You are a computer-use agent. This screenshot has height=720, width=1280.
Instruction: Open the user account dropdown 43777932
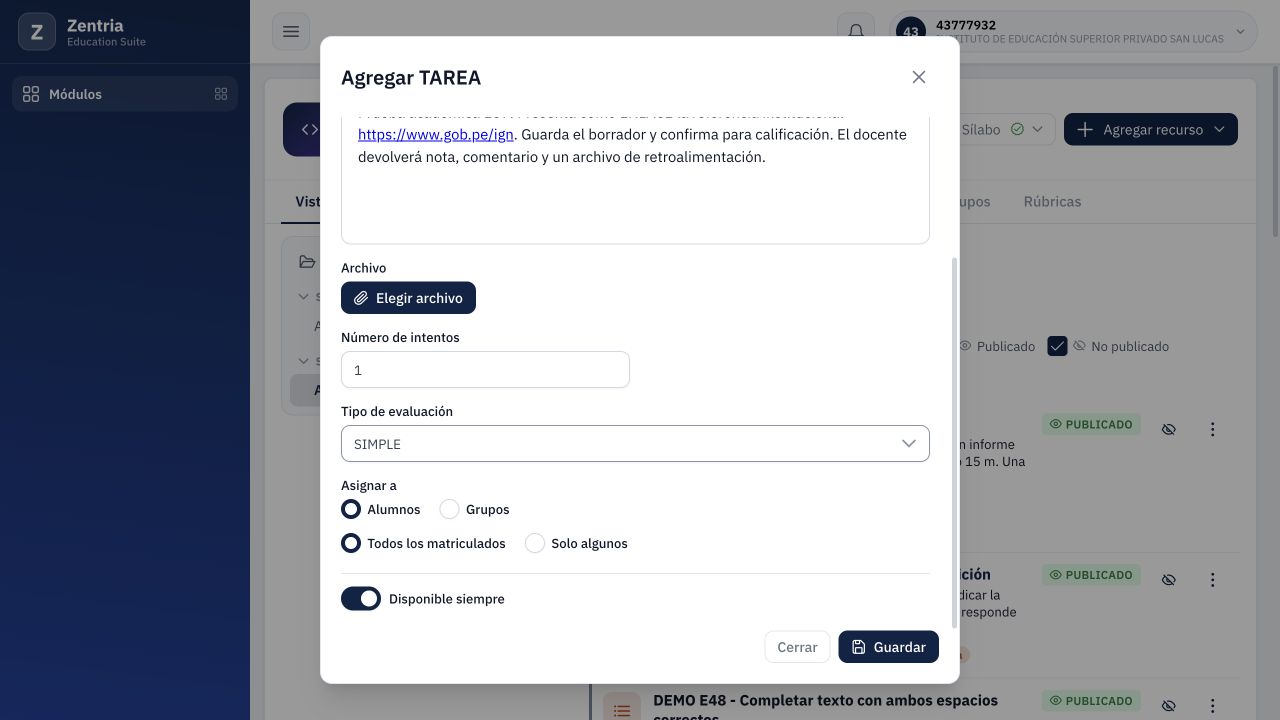coord(1073,31)
